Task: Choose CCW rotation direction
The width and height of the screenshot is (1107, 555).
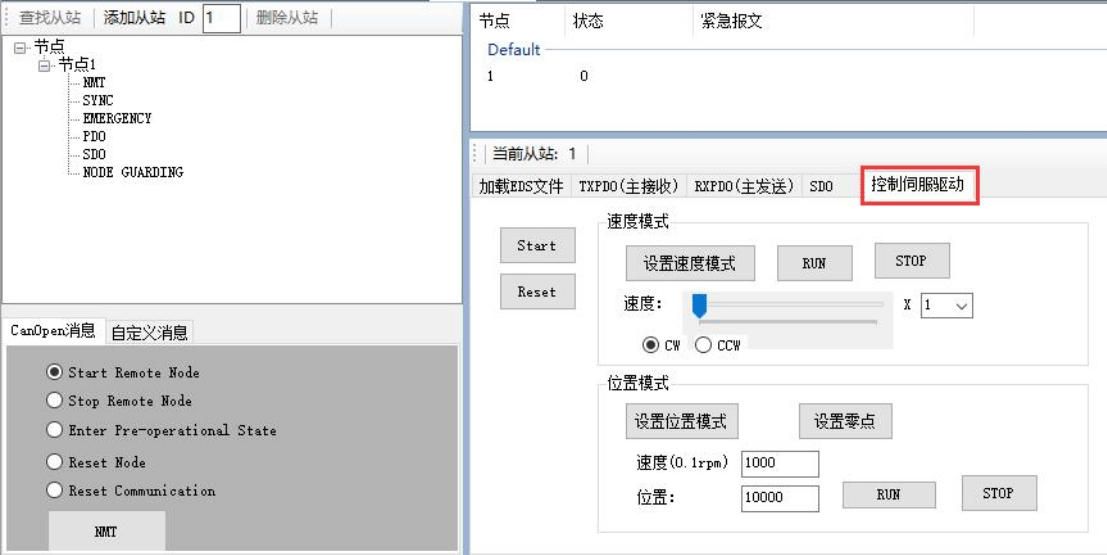Action: (x=703, y=345)
